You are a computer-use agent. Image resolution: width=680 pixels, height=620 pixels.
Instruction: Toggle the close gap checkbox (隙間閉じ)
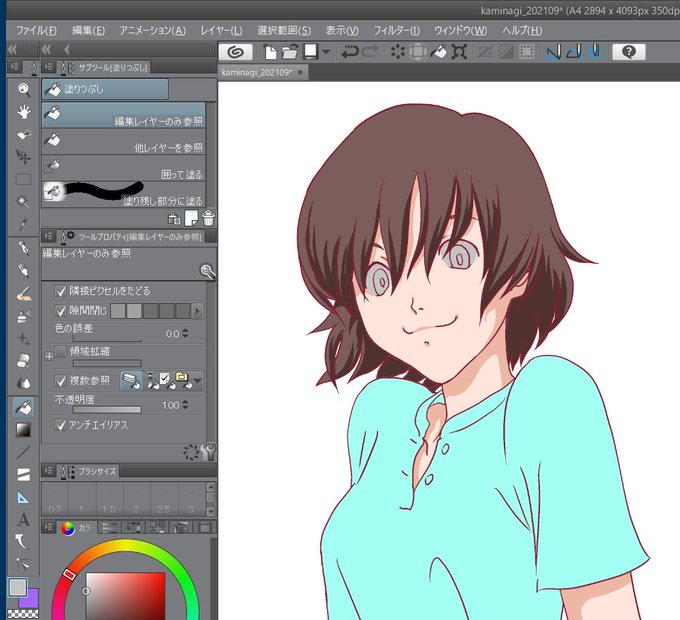pos(61,311)
